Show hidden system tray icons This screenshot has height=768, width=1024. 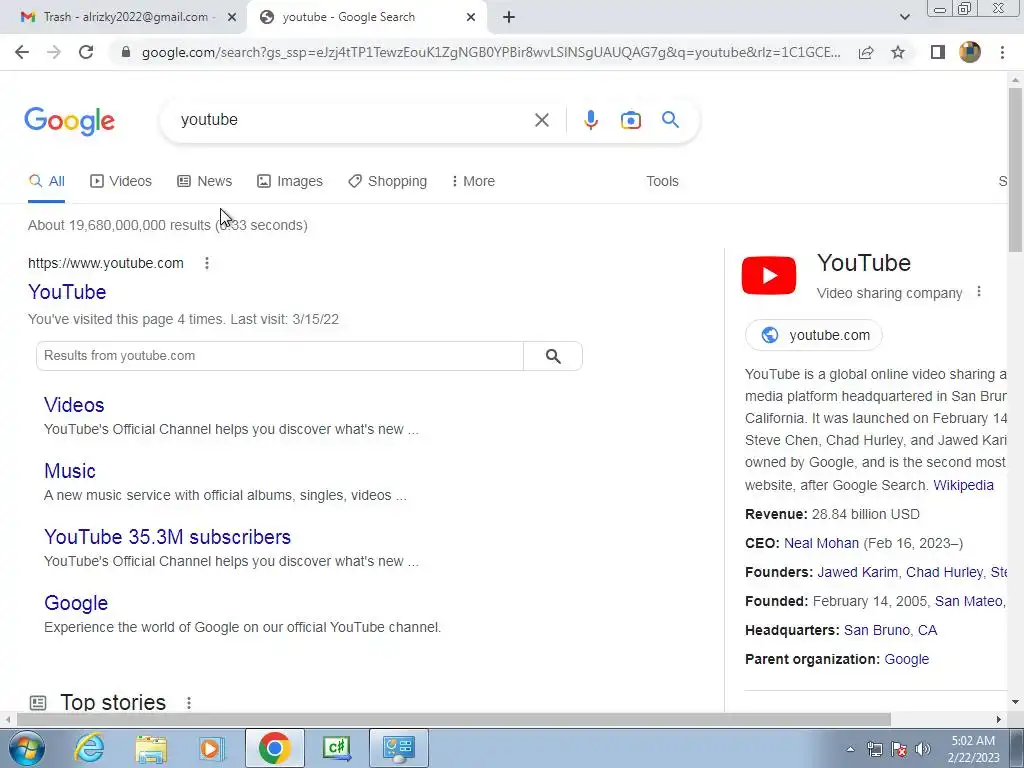850,749
